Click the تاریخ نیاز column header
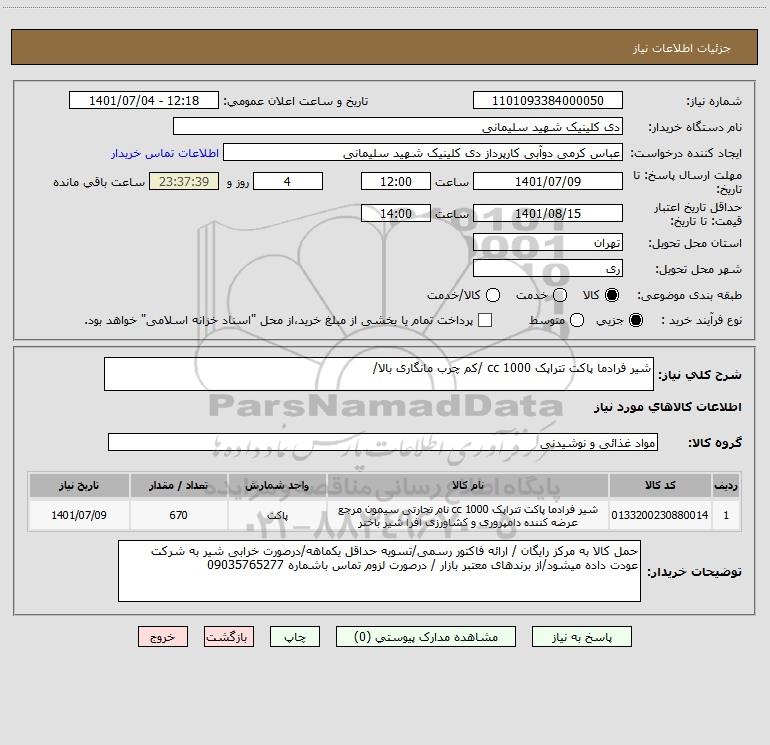 79,486
